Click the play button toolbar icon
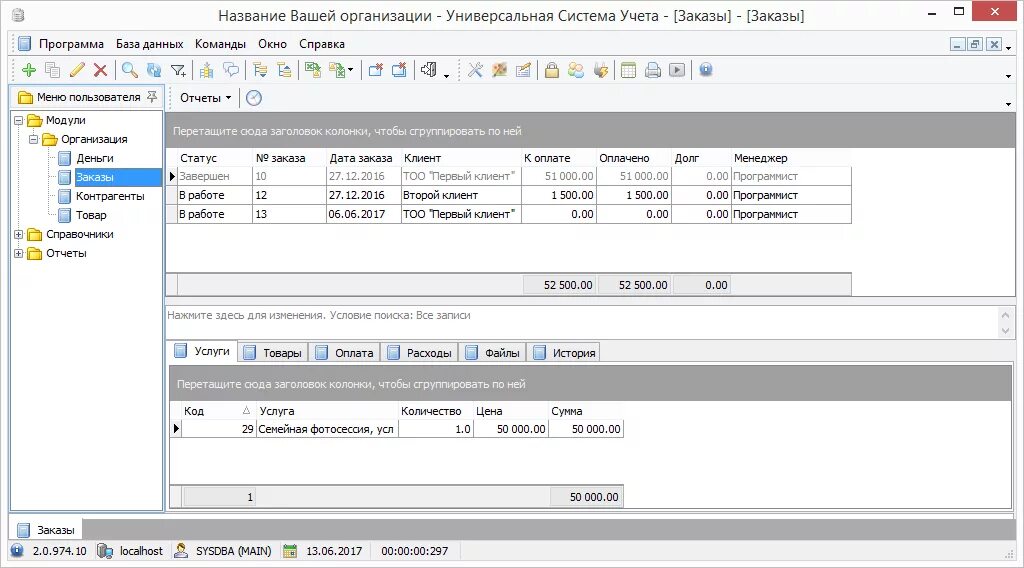 [x=677, y=70]
